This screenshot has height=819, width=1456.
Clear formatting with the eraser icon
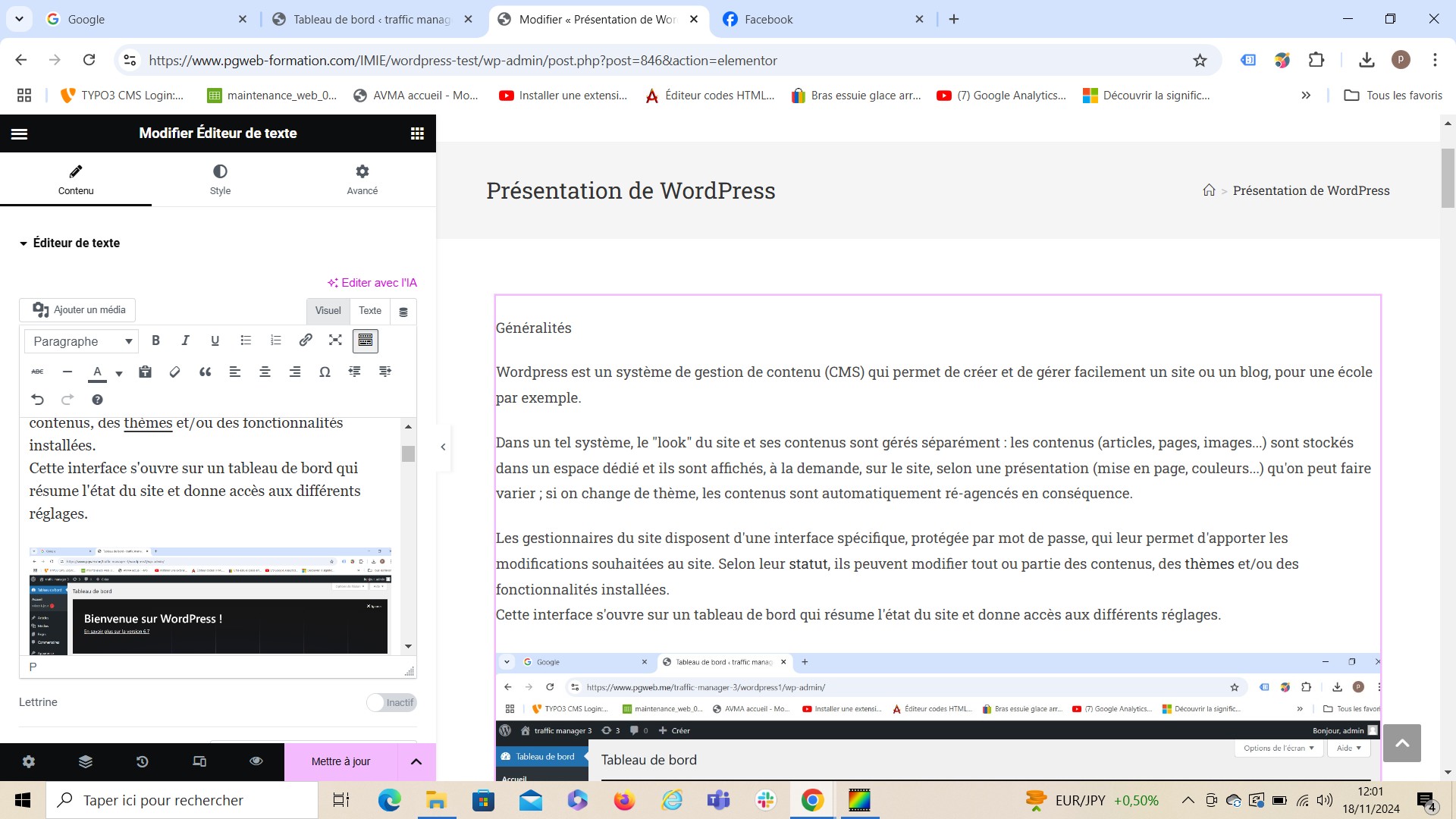point(175,372)
